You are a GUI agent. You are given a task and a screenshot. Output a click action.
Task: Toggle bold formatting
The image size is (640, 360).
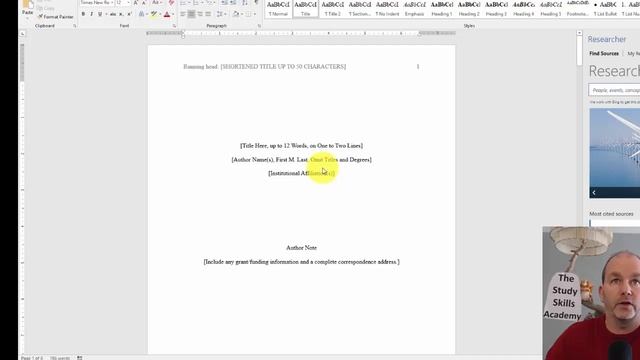tap(83, 14)
